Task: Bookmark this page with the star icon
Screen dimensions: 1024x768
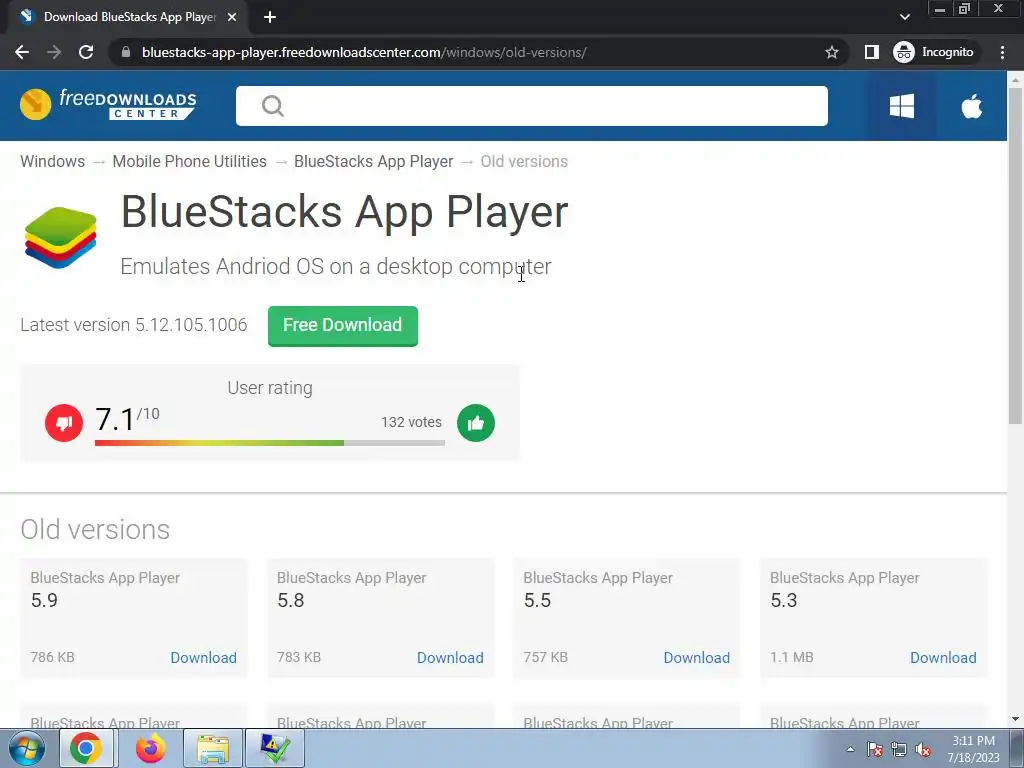Action: pyautogui.click(x=831, y=52)
